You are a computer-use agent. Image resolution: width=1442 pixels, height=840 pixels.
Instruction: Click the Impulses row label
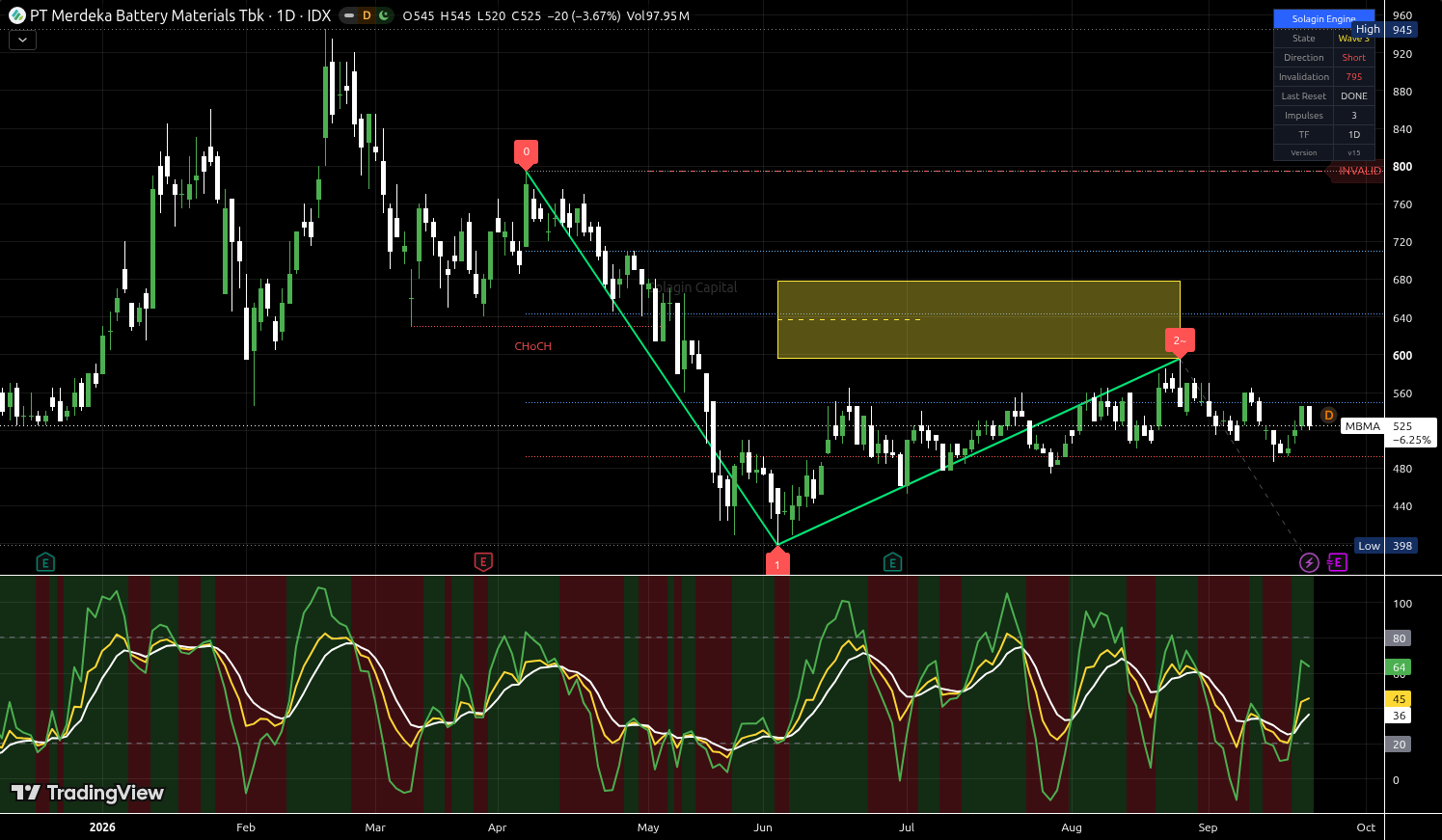[x=1303, y=116]
